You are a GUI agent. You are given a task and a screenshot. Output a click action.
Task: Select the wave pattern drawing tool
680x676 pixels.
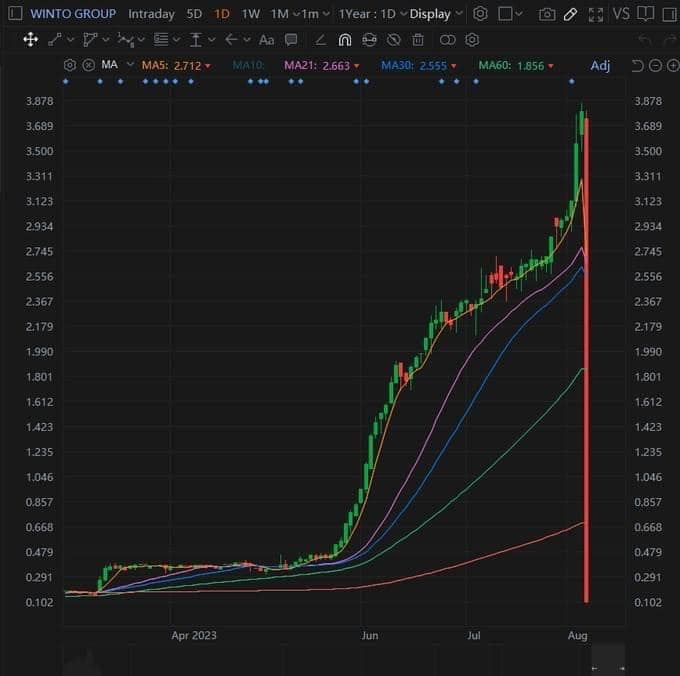pyautogui.click(x=126, y=40)
